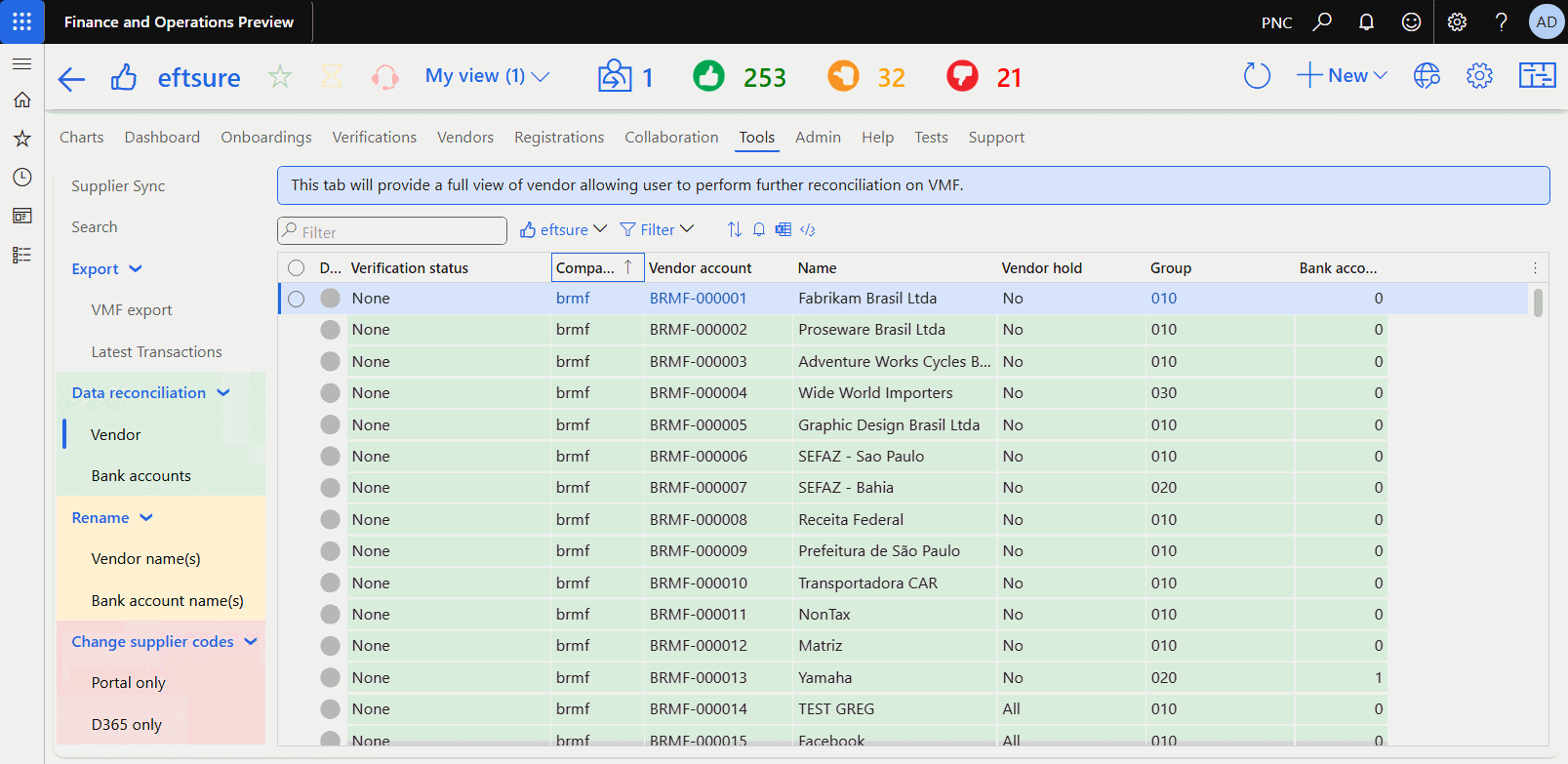
Task: Click the code brackets icon in grid toolbar
Action: [x=808, y=229]
